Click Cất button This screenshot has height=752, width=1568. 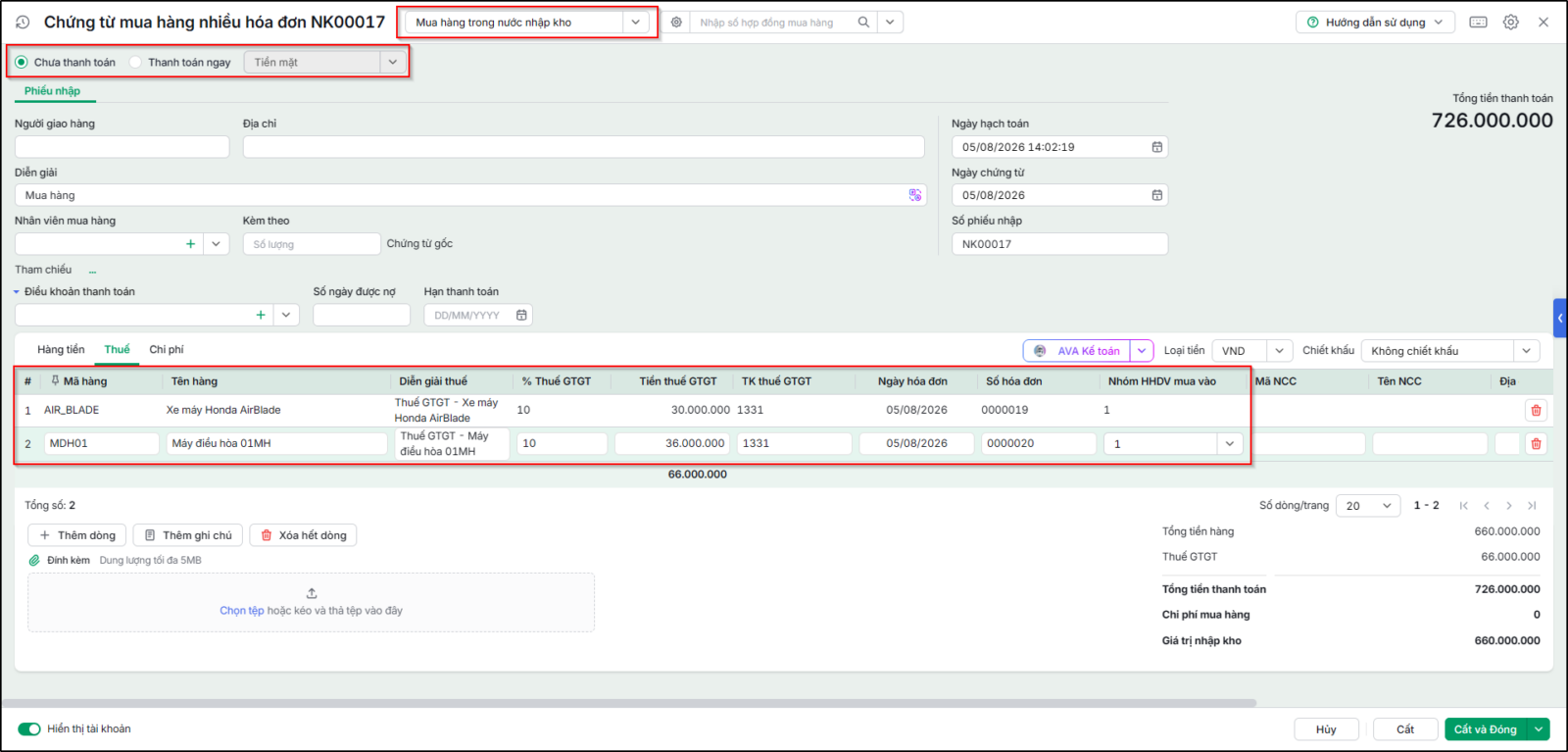(x=1405, y=729)
